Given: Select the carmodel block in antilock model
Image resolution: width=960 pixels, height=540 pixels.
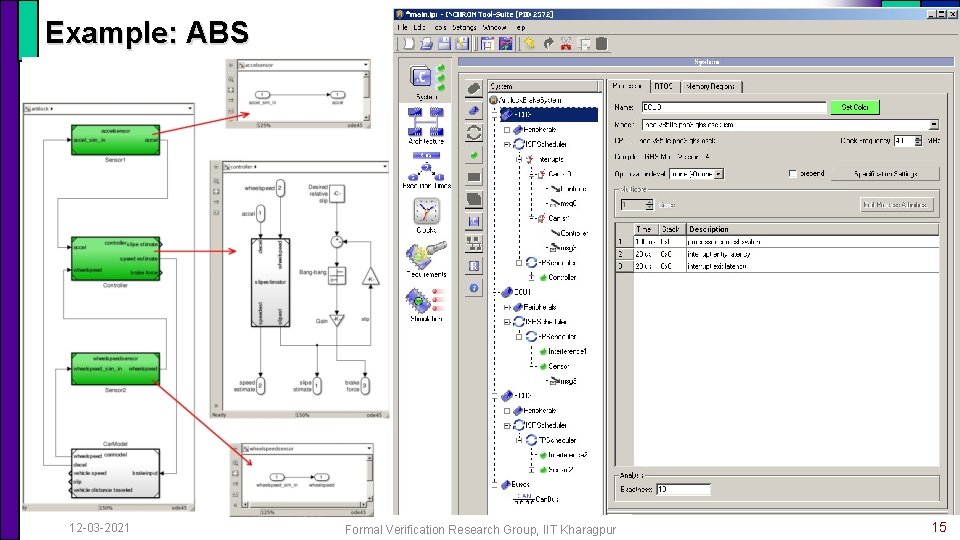Looking at the screenshot, I should [x=116, y=473].
